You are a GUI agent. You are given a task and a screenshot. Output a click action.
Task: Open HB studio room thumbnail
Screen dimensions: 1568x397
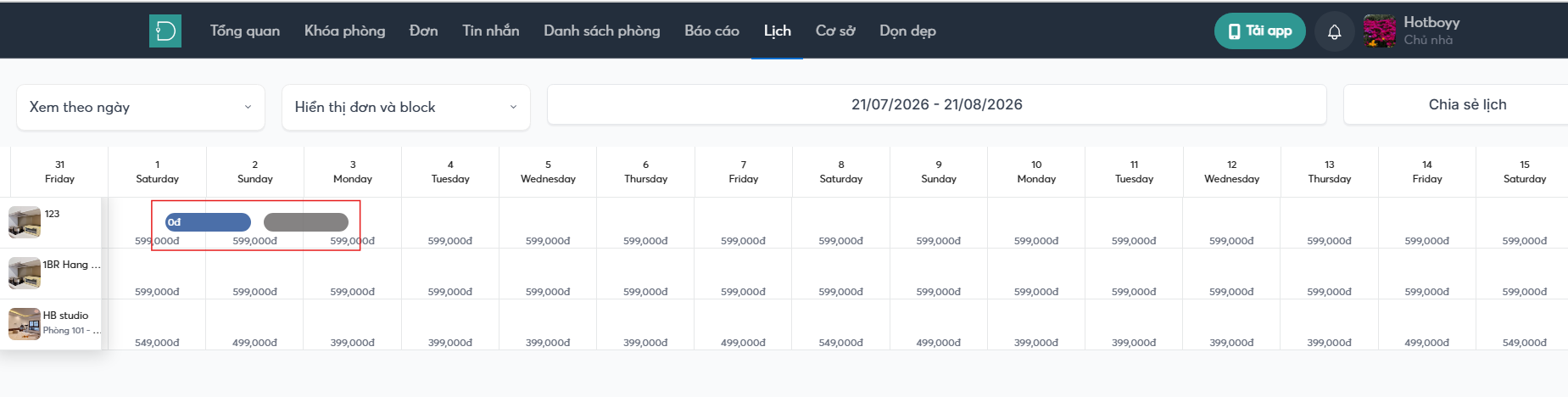coord(25,324)
